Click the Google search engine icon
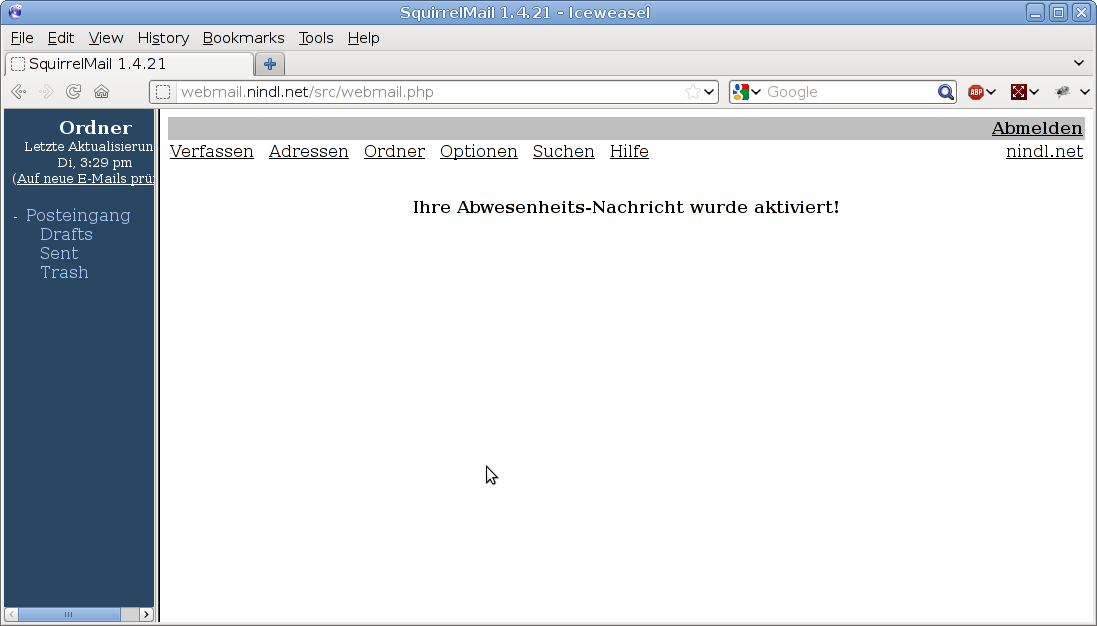This screenshot has height=626, width=1097. pyautogui.click(x=740, y=92)
